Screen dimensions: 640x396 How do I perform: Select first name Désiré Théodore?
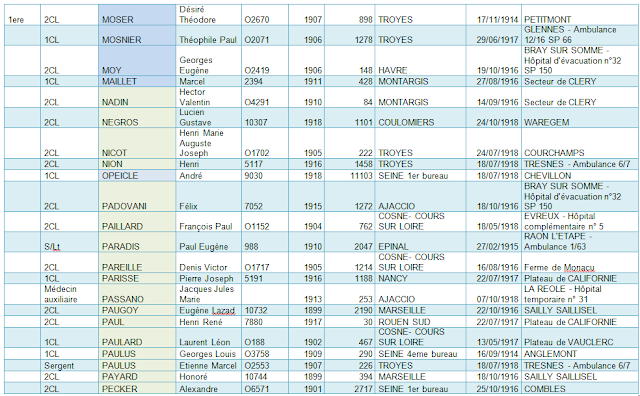click(198, 14)
